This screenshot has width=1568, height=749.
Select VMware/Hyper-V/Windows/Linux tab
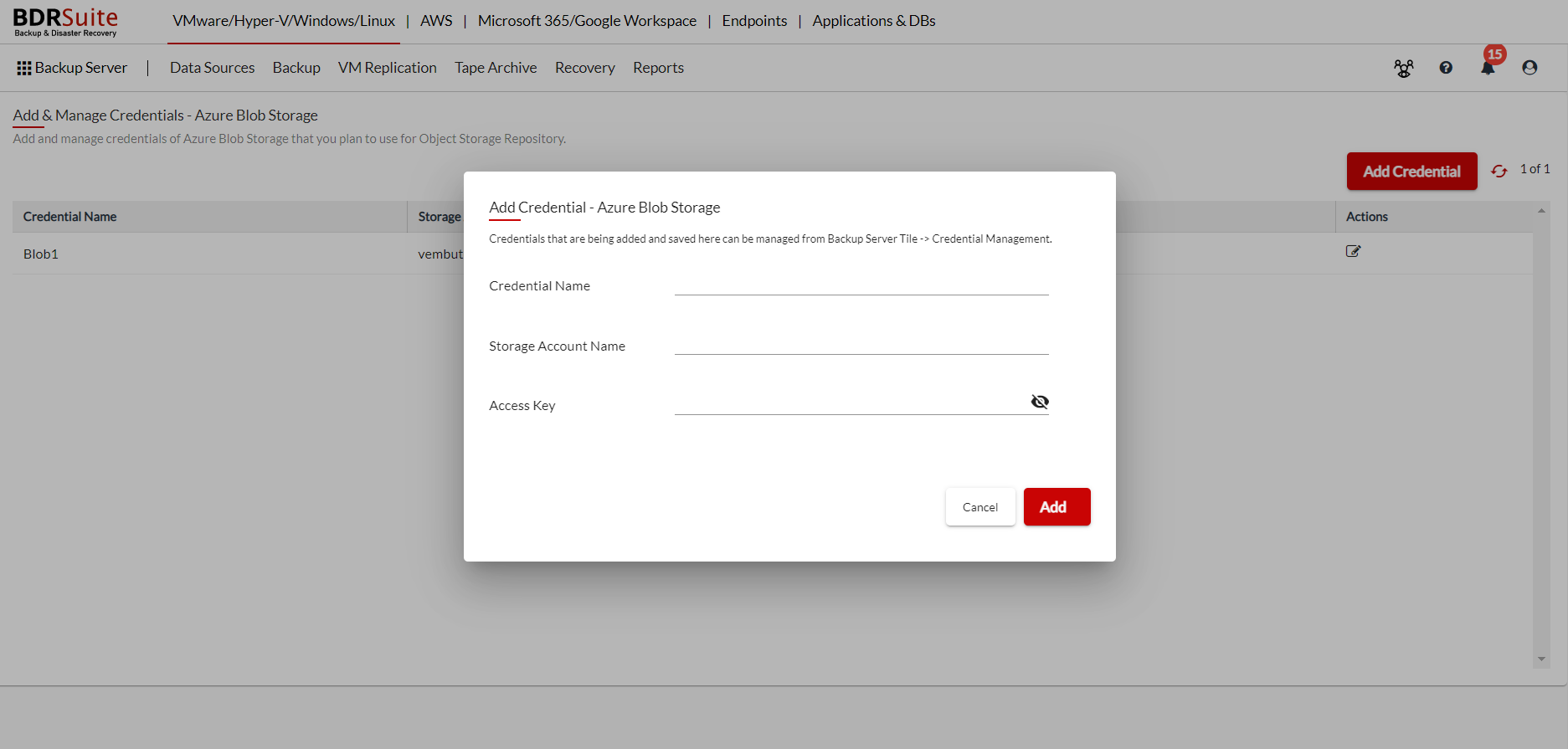284,21
